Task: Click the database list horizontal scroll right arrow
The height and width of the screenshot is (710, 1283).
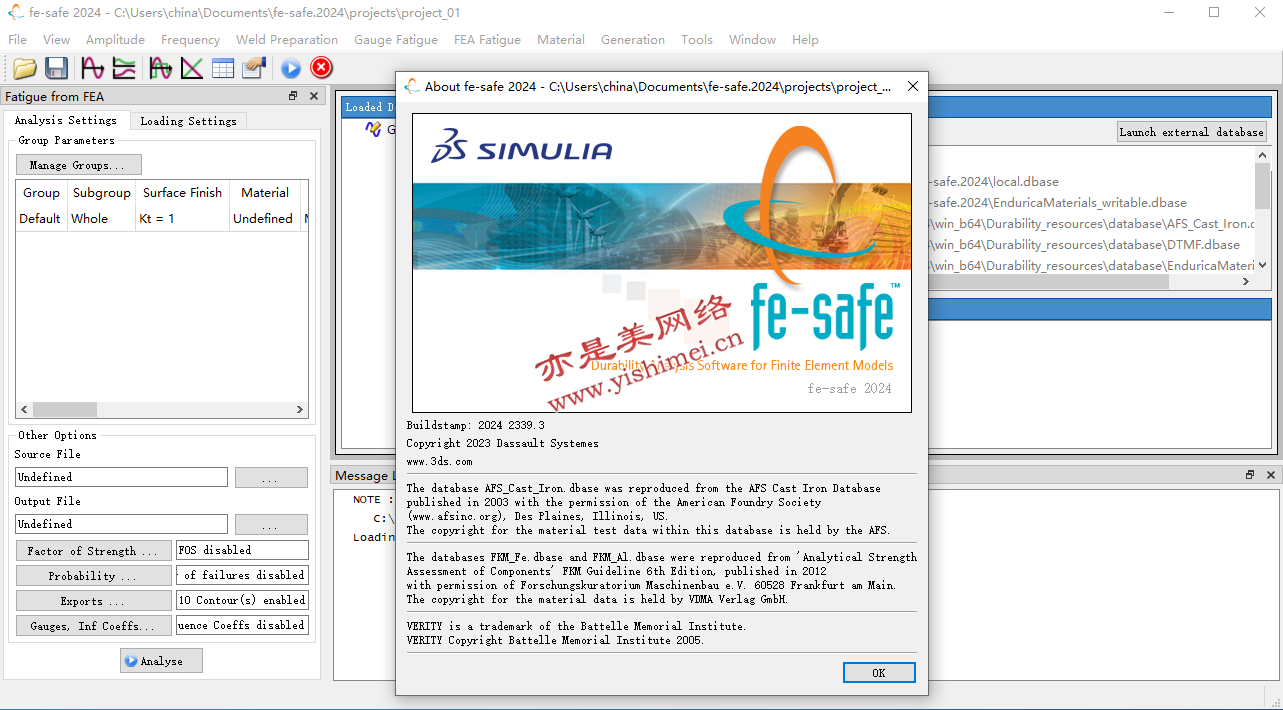Action: pos(1246,282)
